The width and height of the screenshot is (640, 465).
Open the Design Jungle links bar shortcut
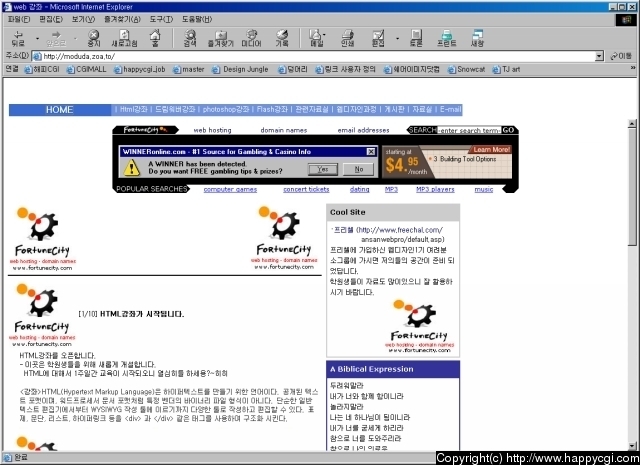click(240, 69)
